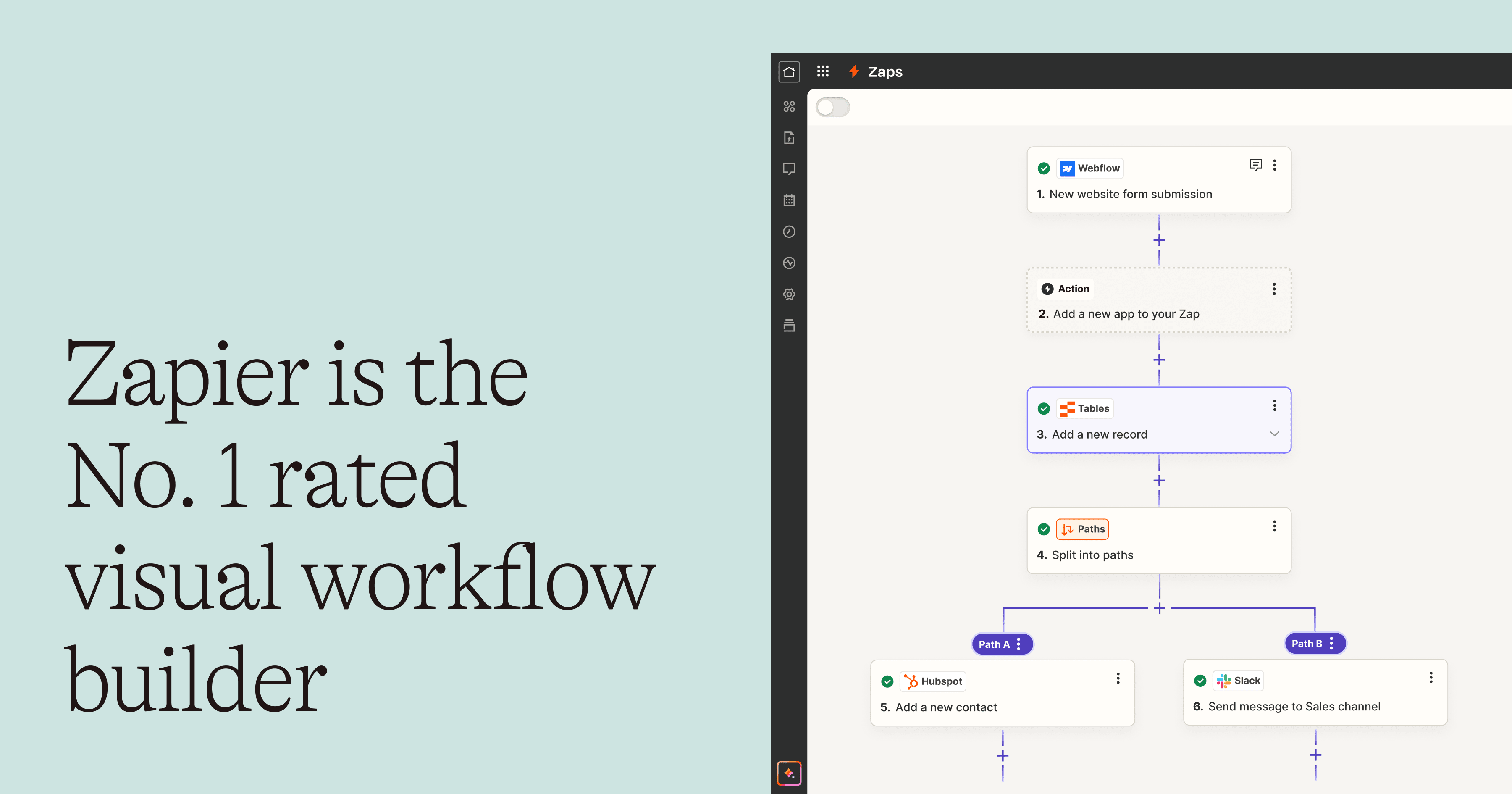Open the three-dot menu on the Tables step

1274,406
